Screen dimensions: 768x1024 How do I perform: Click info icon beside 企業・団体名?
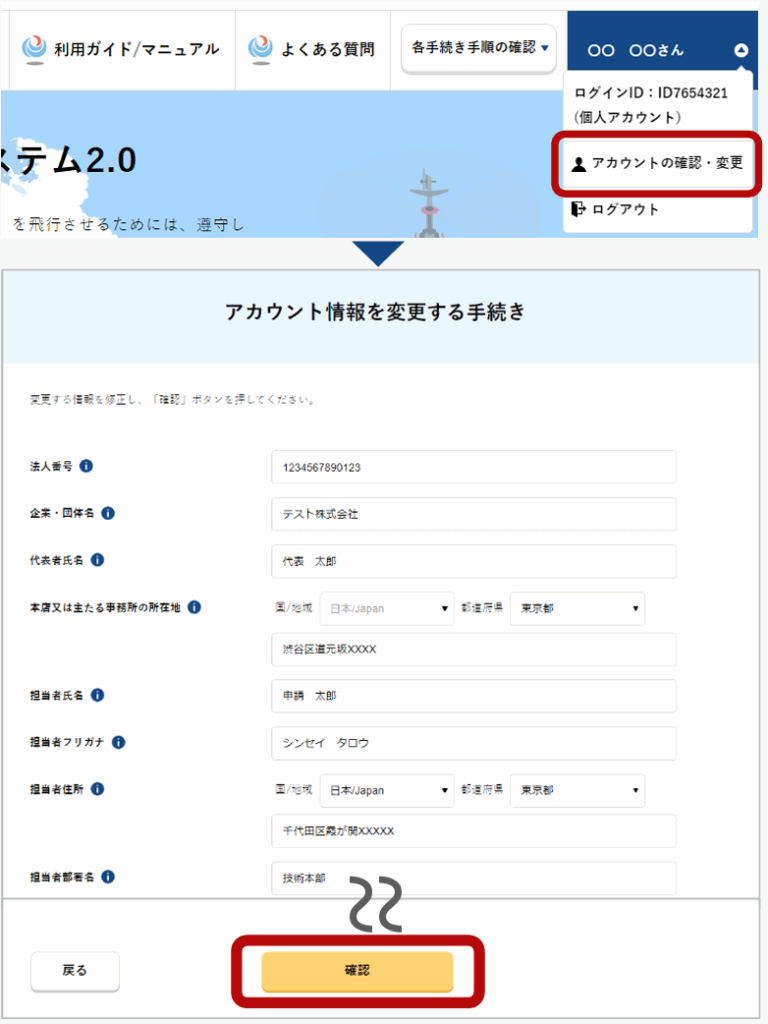point(108,514)
